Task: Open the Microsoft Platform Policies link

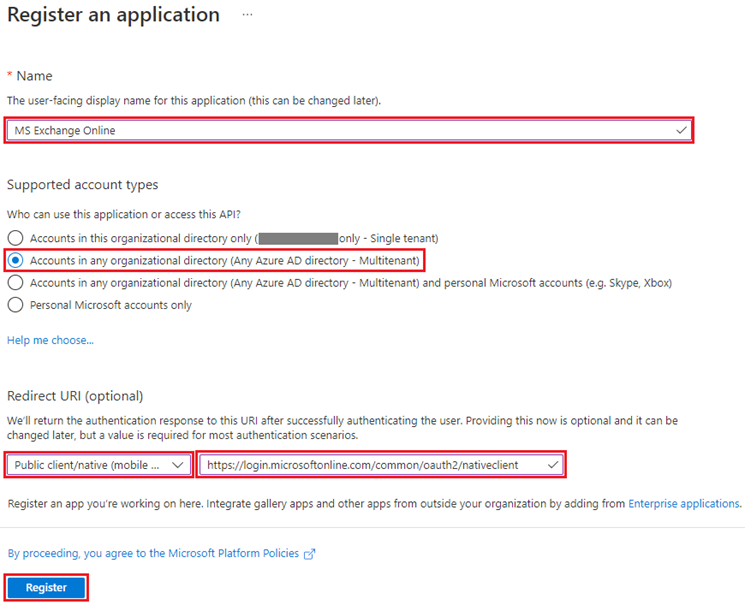Action: (x=154, y=553)
